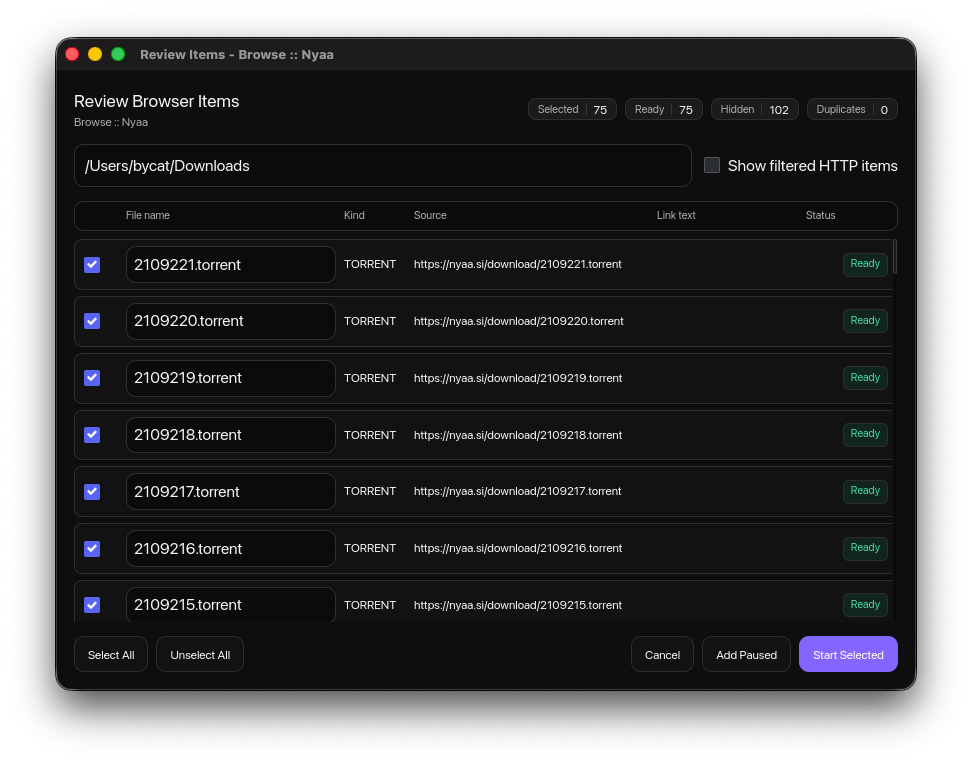The height and width of the screenshot is (764, 972).
Task: Click Ready status badge for 2109218.torrent
Action: click(x=865, y=434)
